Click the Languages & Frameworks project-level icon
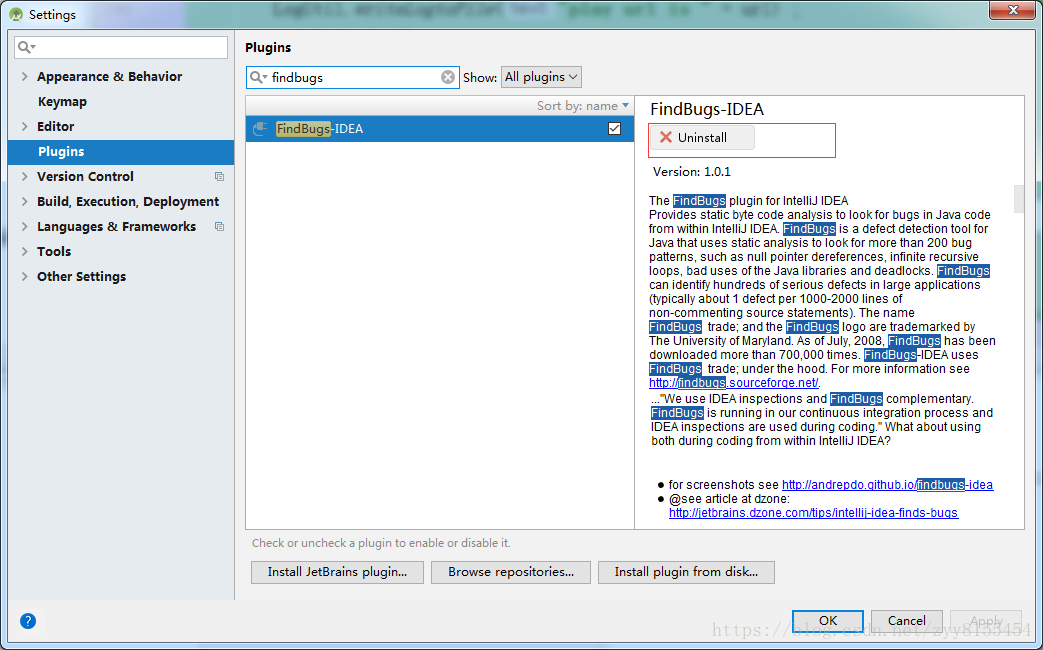The image size is (1043, 650). pyautogui.click(x=220, y=226)
